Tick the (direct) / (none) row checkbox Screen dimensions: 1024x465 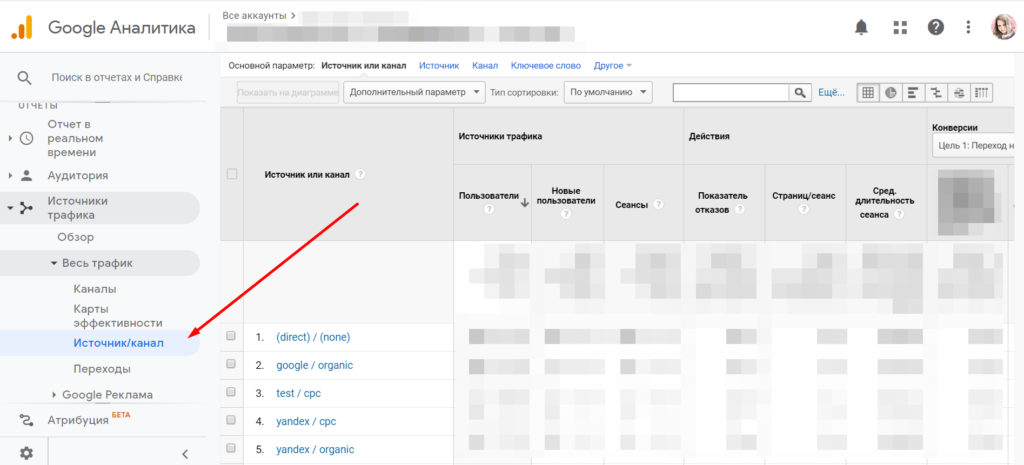(x=231, y=337)
